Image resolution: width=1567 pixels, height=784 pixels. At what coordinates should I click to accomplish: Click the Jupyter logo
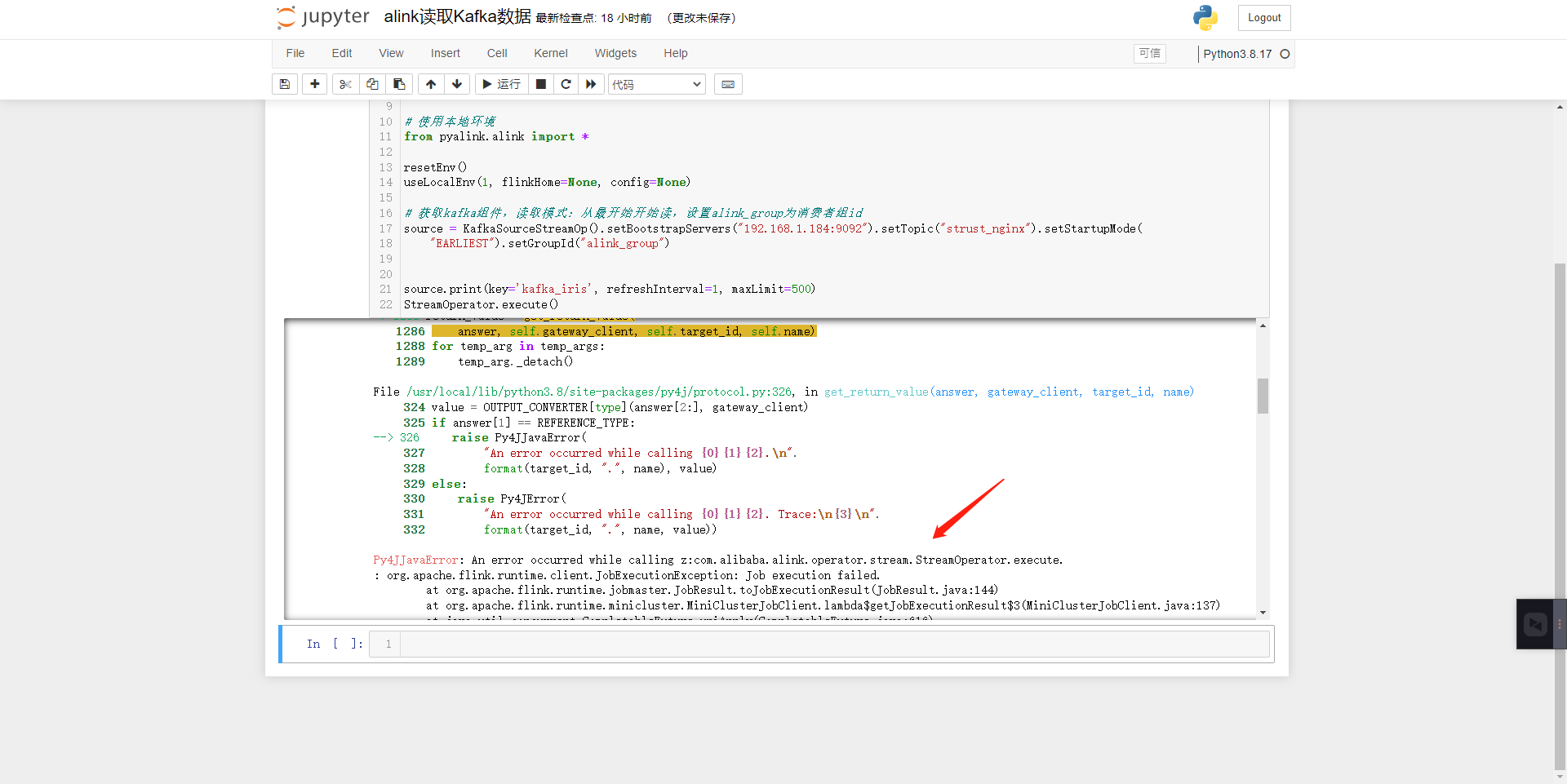click(x=323, y=17)
